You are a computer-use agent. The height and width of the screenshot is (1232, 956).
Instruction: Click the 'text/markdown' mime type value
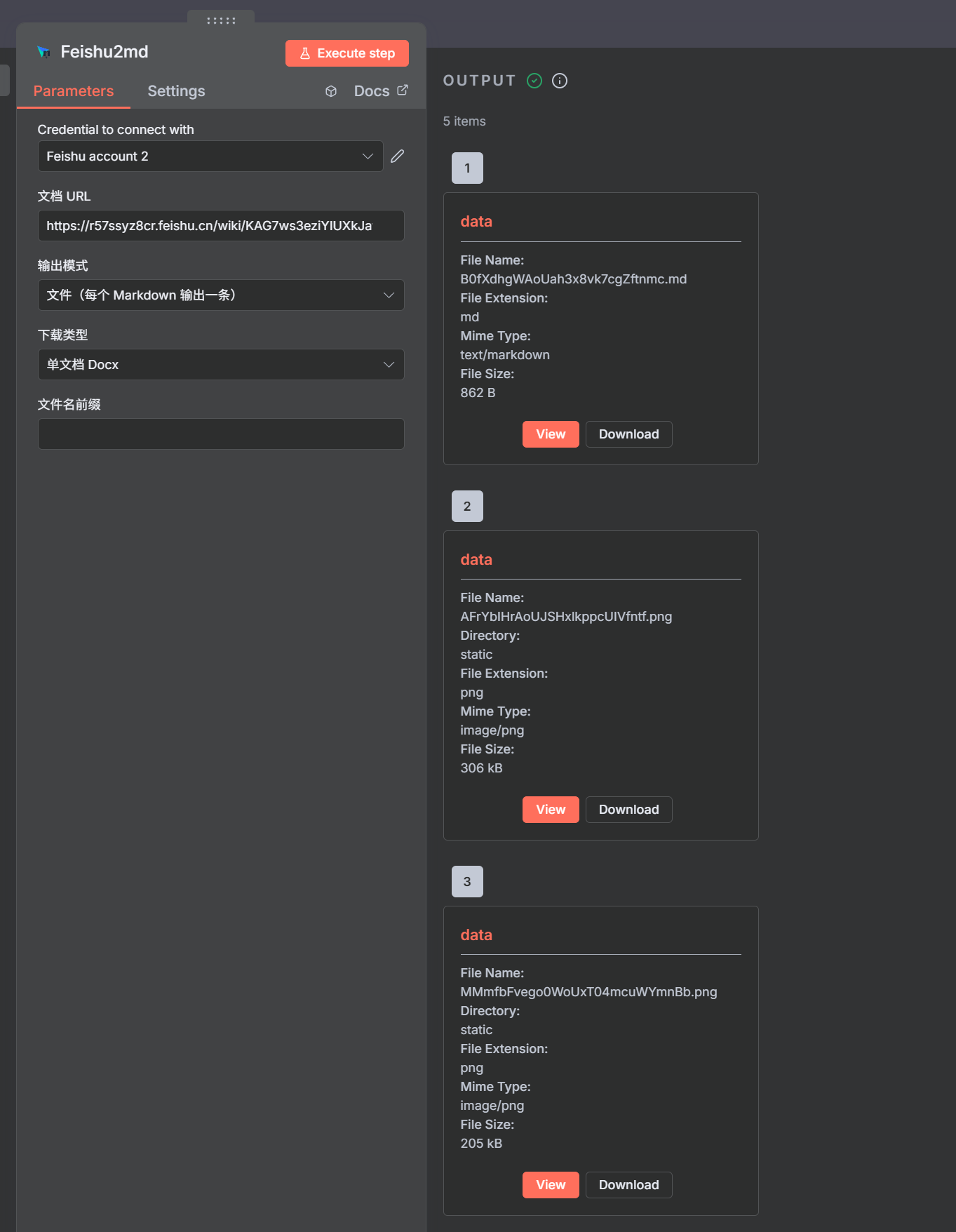click(505, 355)
